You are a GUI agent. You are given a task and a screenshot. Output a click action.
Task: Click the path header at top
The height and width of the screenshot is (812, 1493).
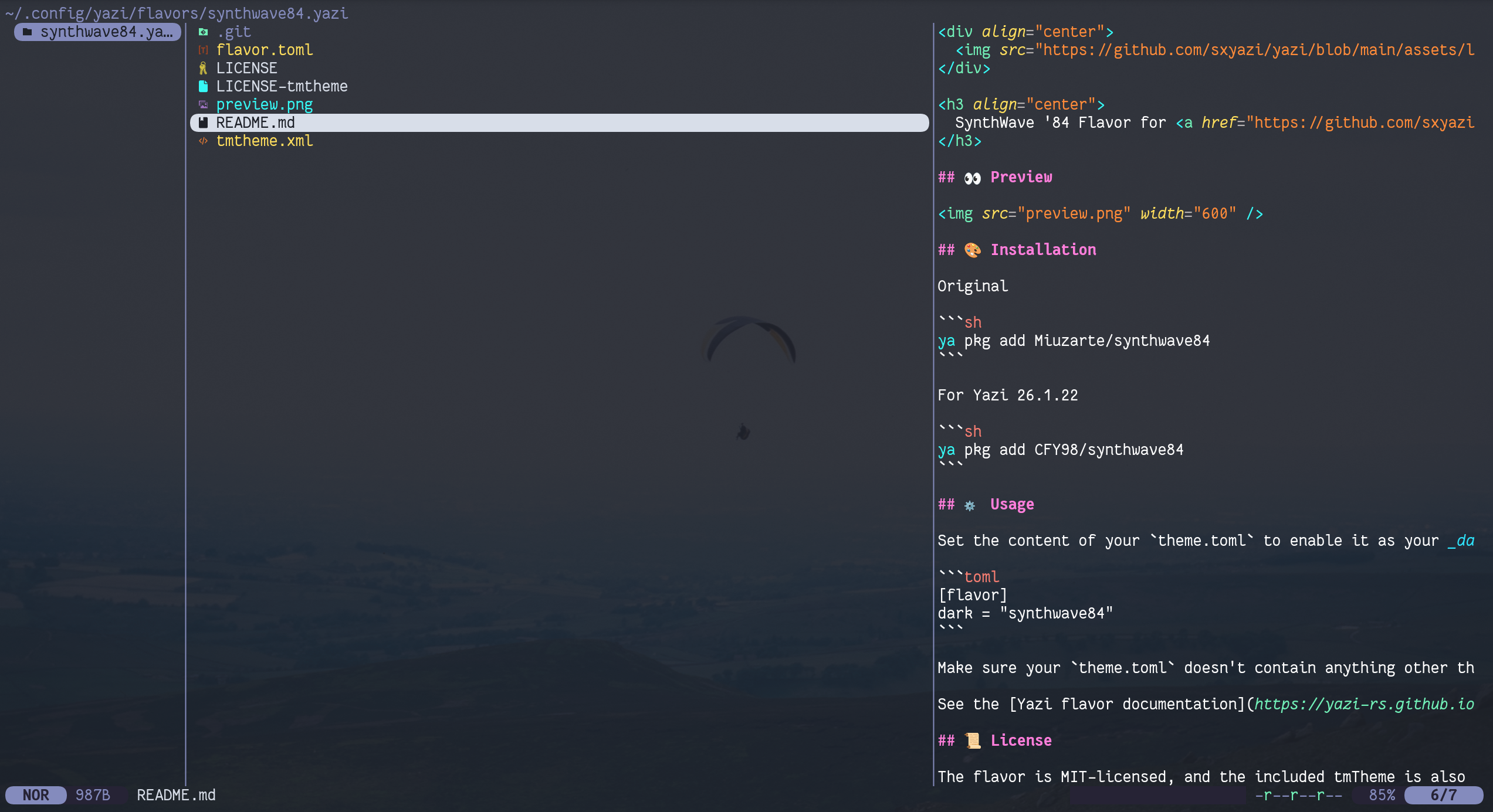point(177,13)
